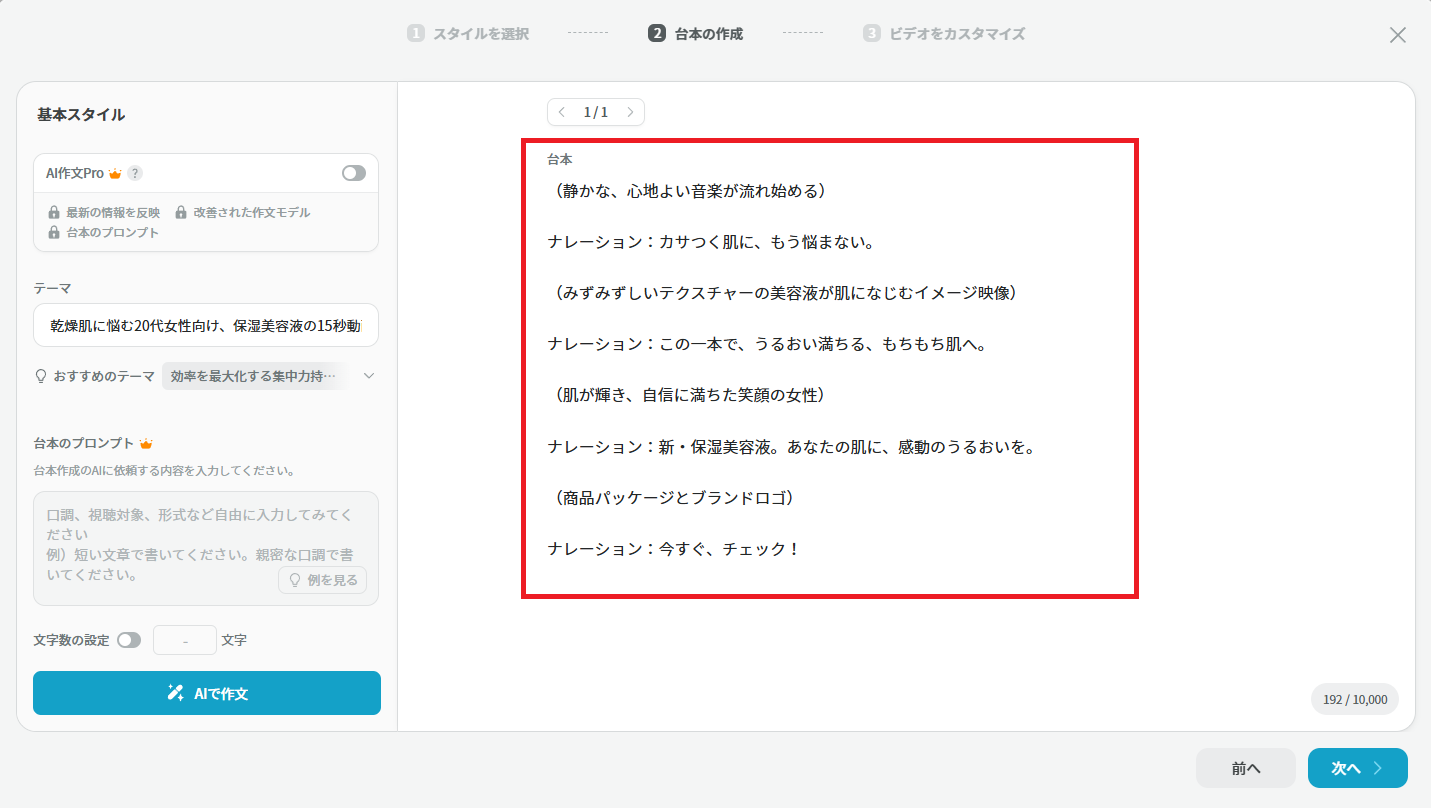Click the 前へ button
The image size is (1431, 808).
(x=1246, y=768)
